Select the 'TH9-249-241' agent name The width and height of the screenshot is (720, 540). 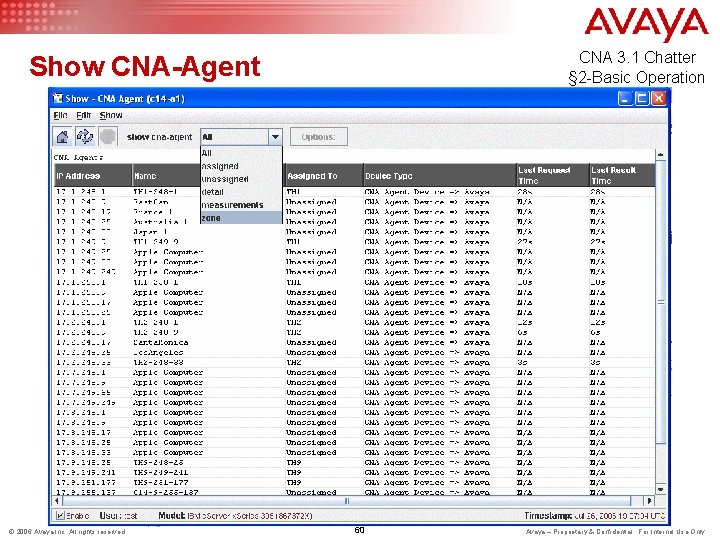coord(160,472)
